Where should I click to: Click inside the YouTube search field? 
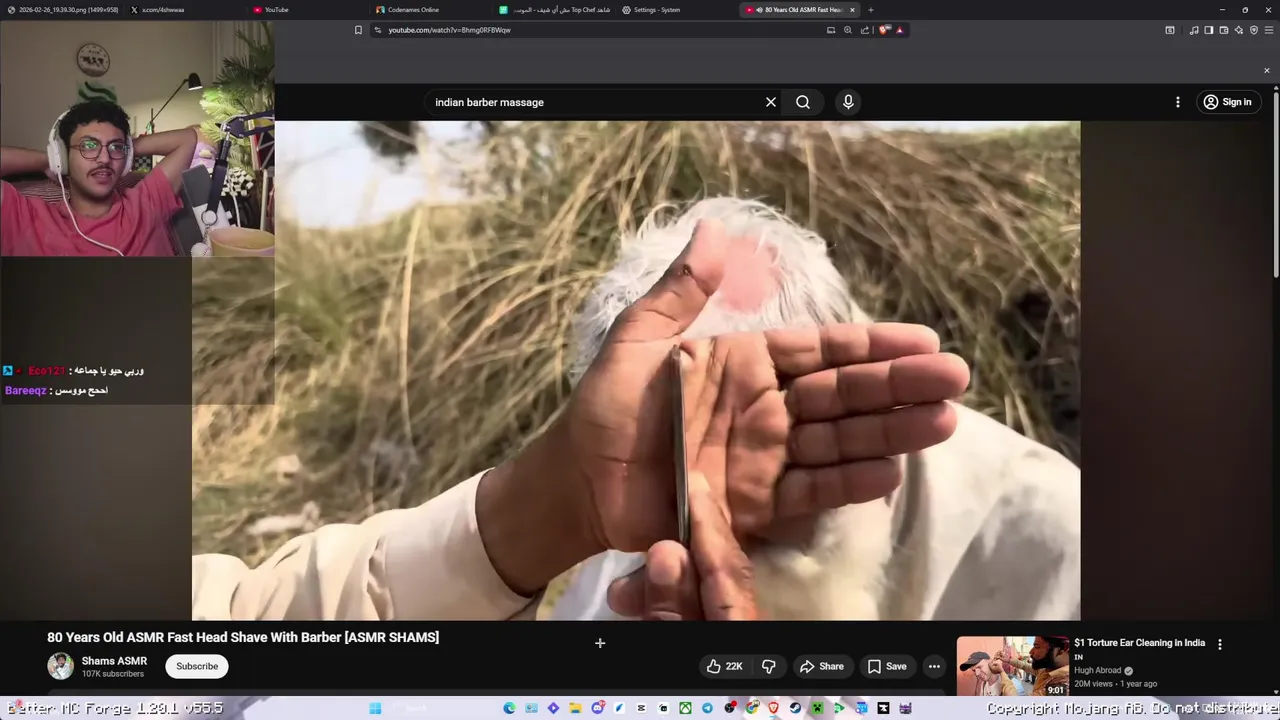595,102
